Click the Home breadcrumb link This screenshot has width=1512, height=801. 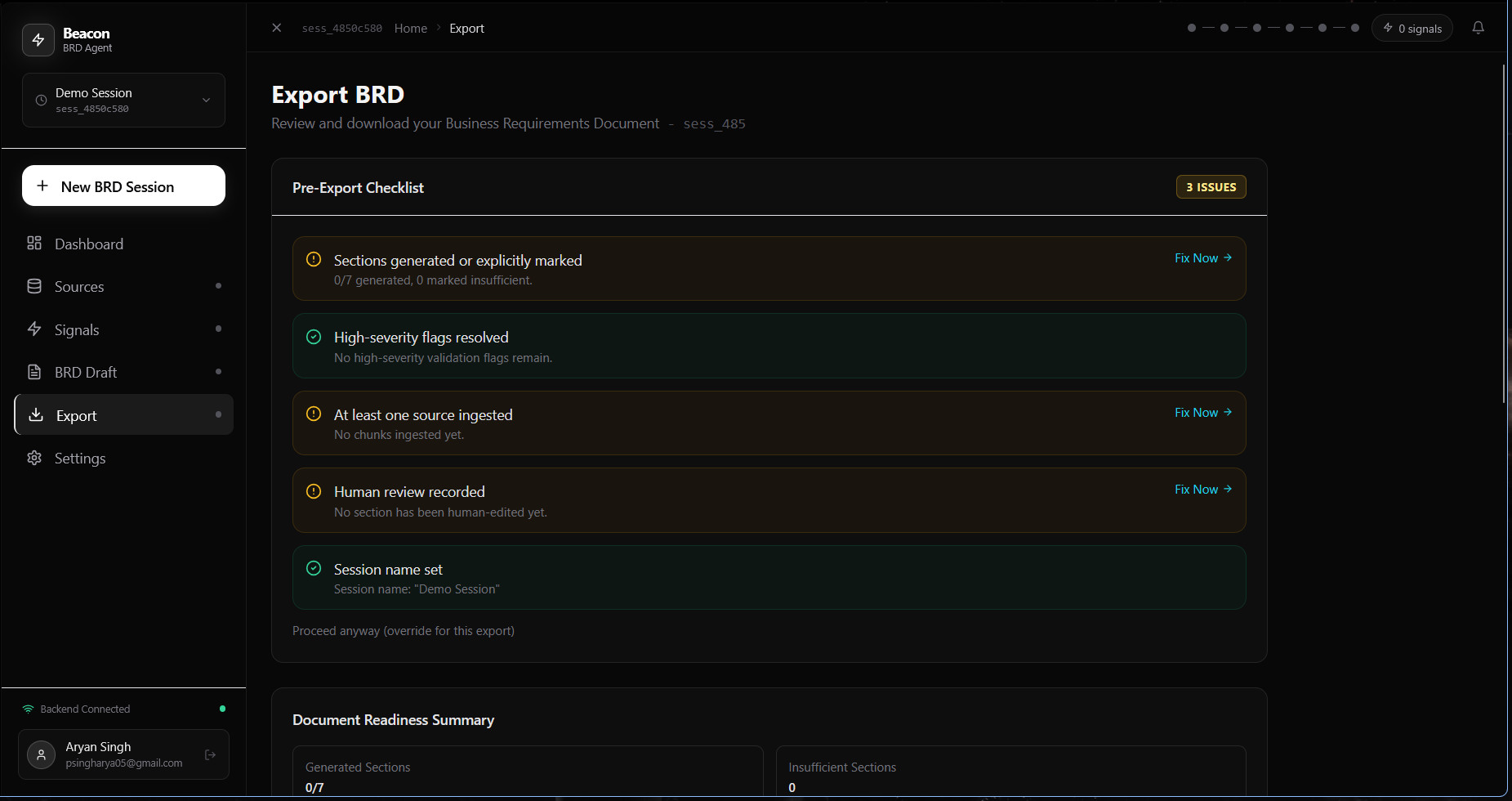point(411,28)
